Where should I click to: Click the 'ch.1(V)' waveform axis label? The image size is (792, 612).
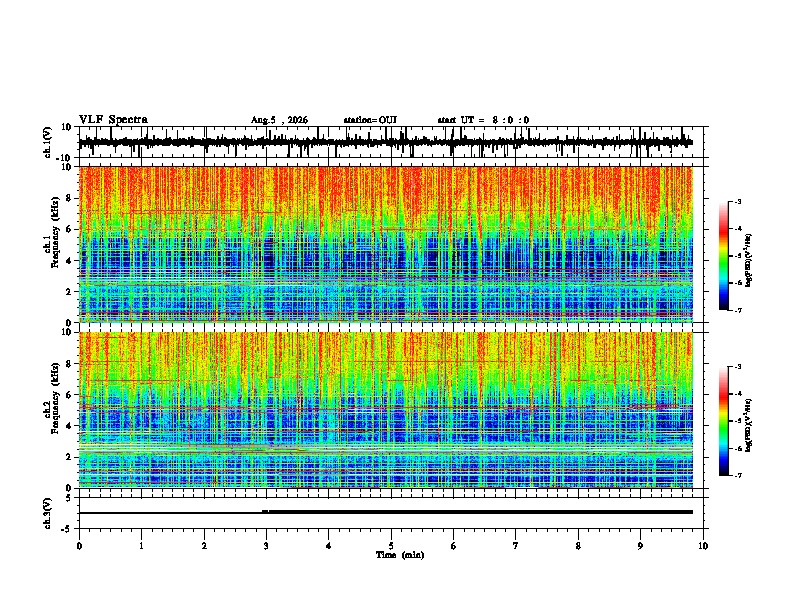[x=48, y=142]
